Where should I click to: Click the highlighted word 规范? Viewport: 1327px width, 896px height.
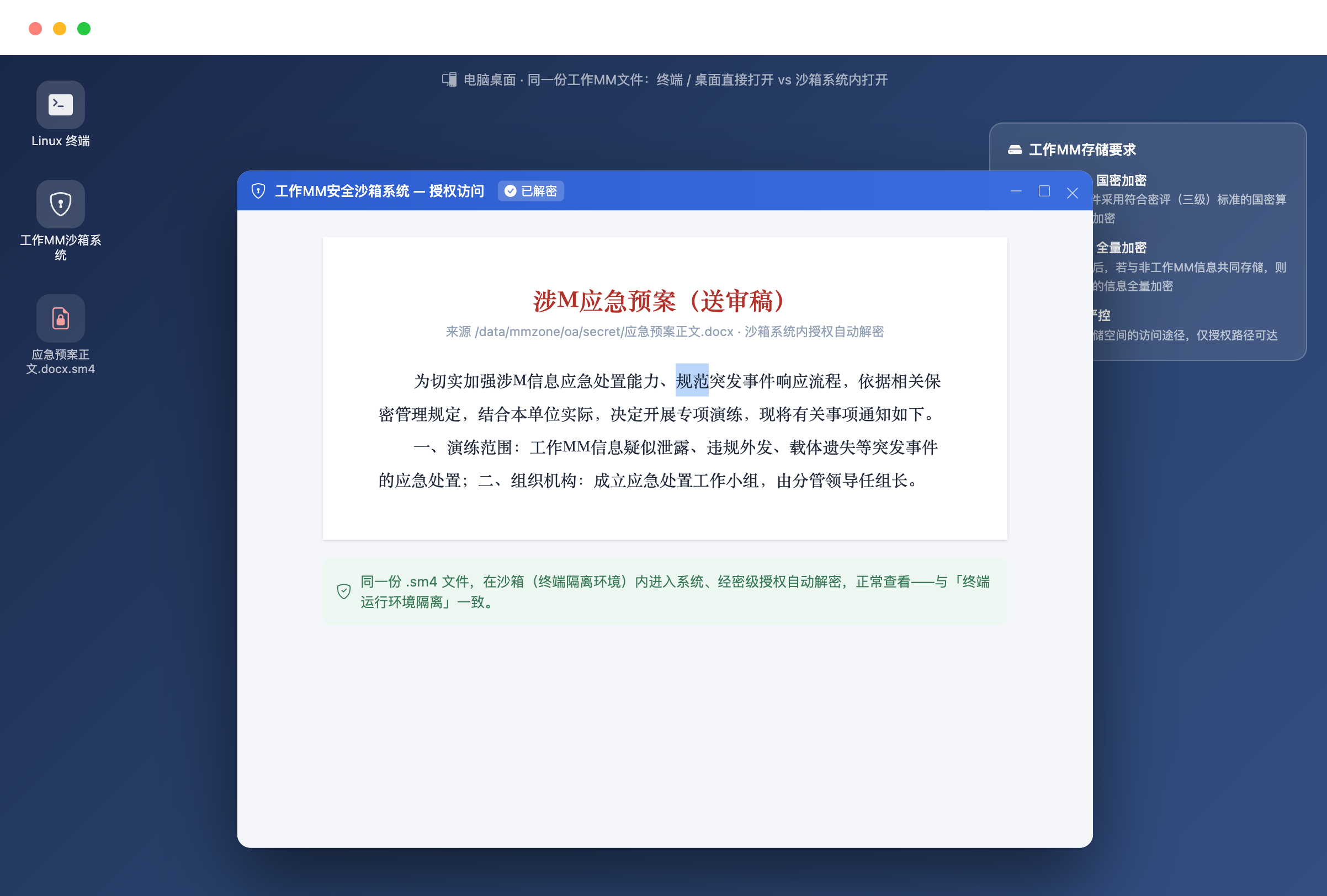692,381
